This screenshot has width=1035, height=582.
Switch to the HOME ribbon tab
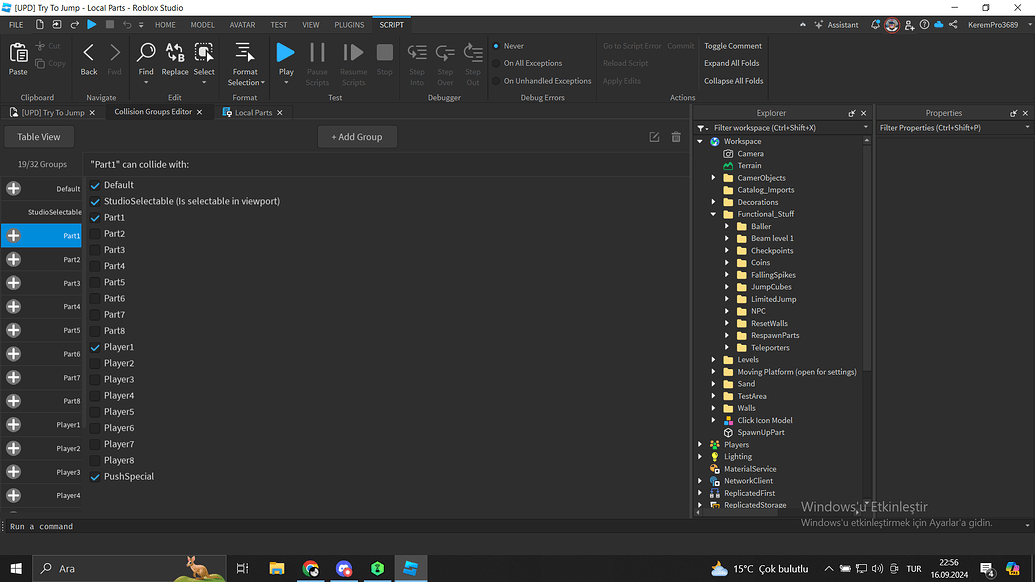coord(165,24)
